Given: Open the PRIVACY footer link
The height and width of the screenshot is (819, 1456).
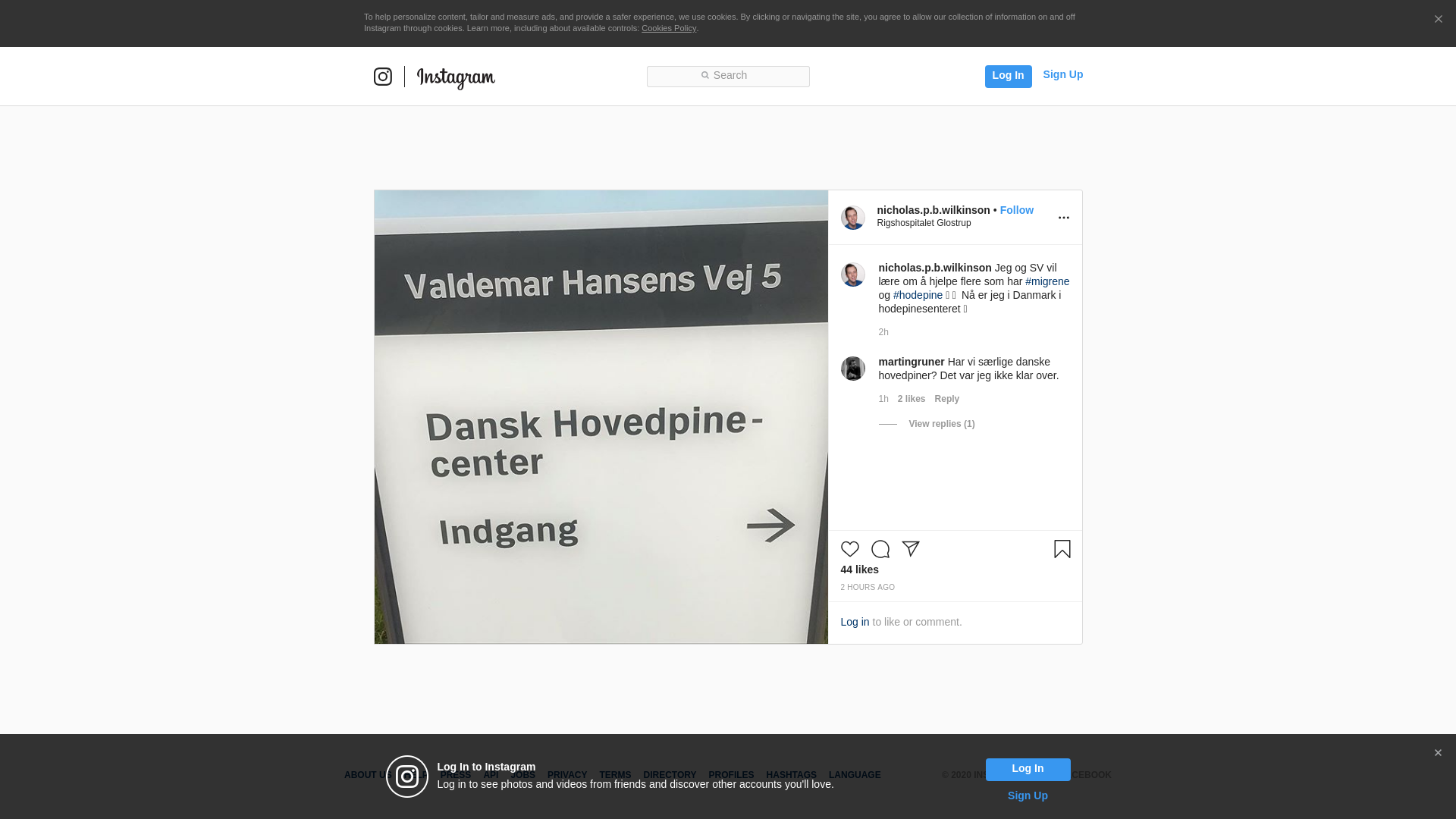Looking at the screenshot, I should (x=567, y=775).
